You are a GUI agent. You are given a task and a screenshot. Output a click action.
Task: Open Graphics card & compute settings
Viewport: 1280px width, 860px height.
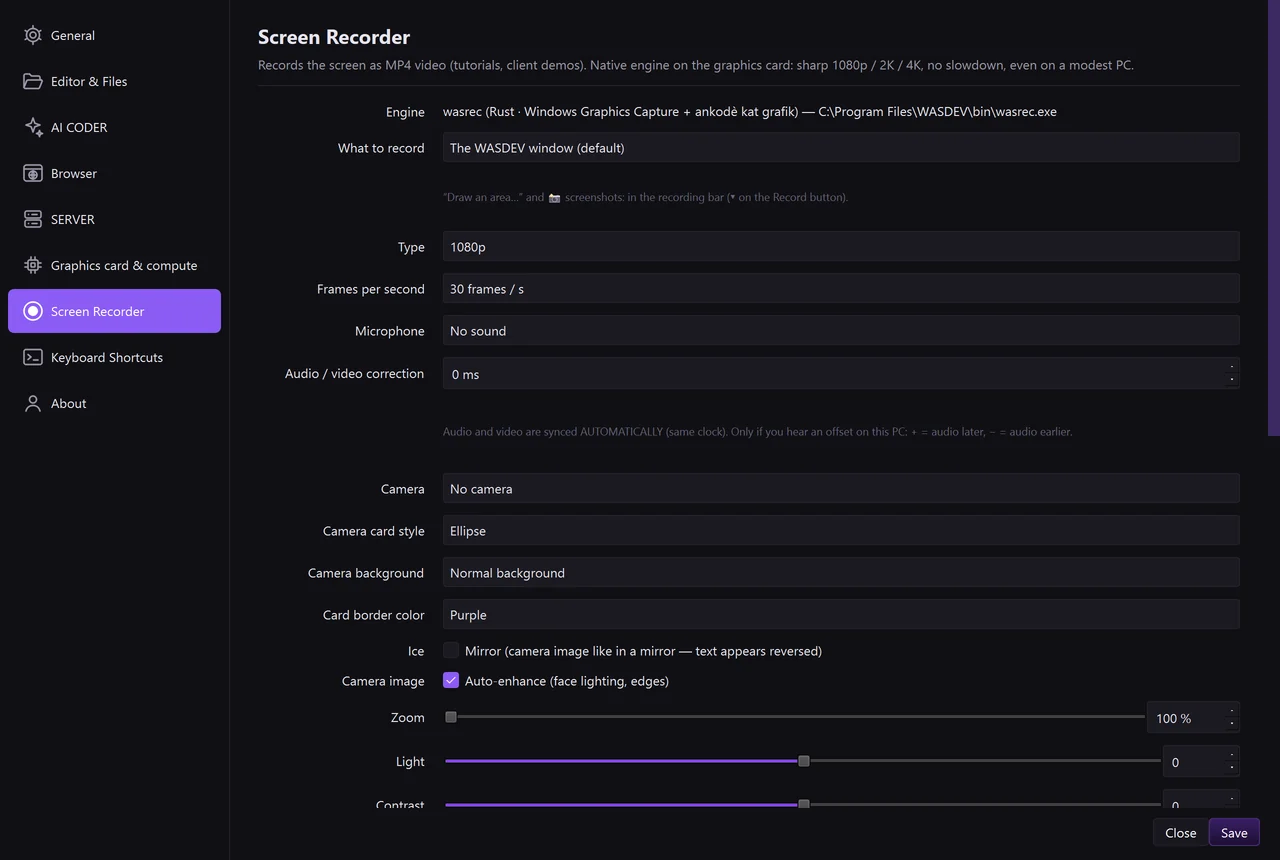pos(114,265)
